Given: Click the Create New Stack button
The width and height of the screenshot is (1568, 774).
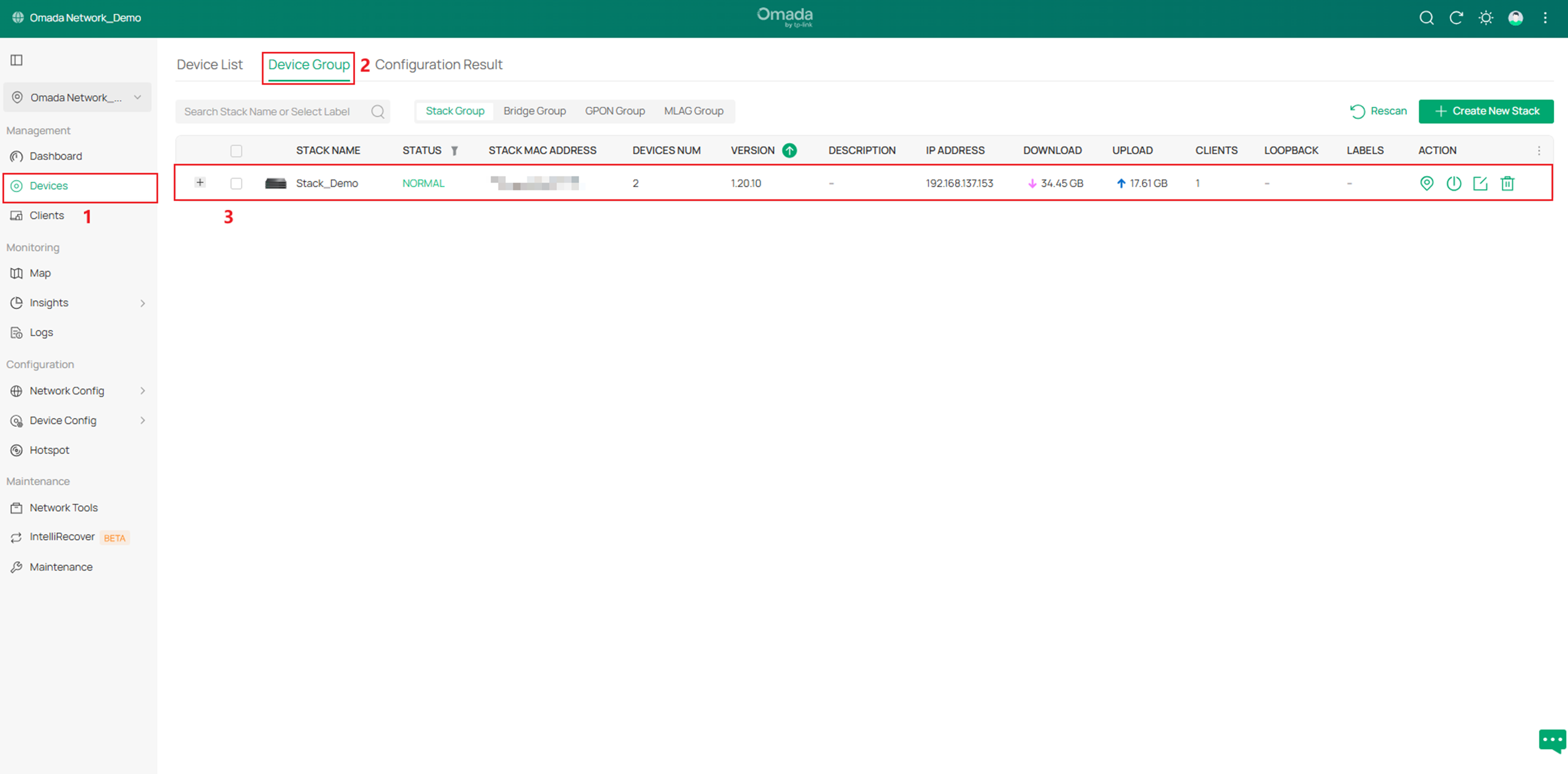Looking at the screenshot, I should (1486, 111).
